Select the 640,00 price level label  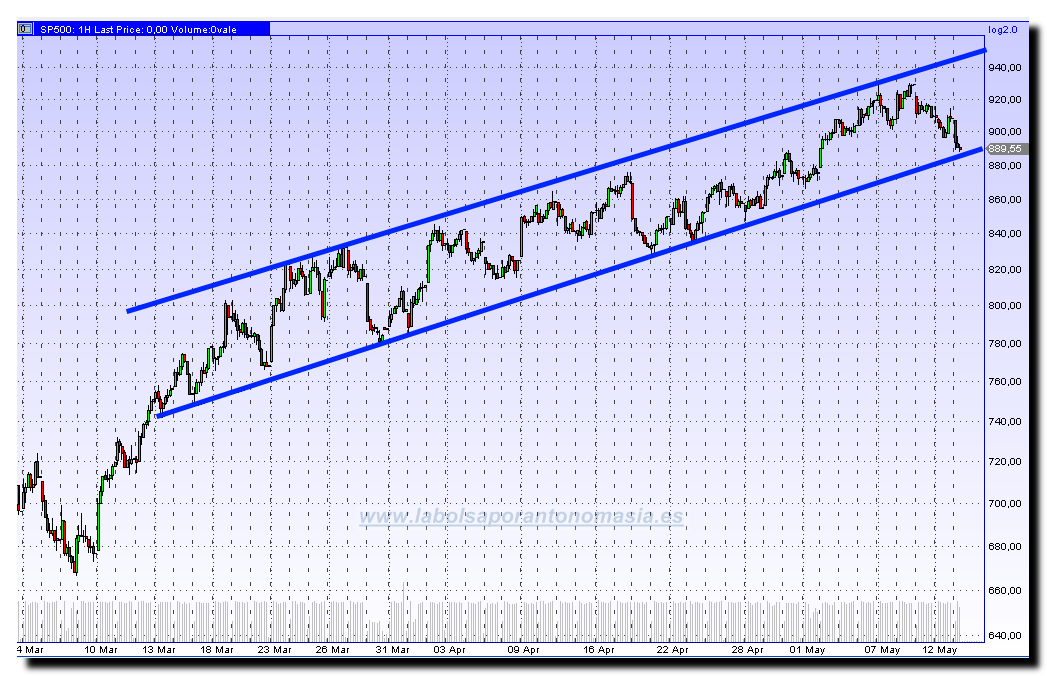[1004, 635]
